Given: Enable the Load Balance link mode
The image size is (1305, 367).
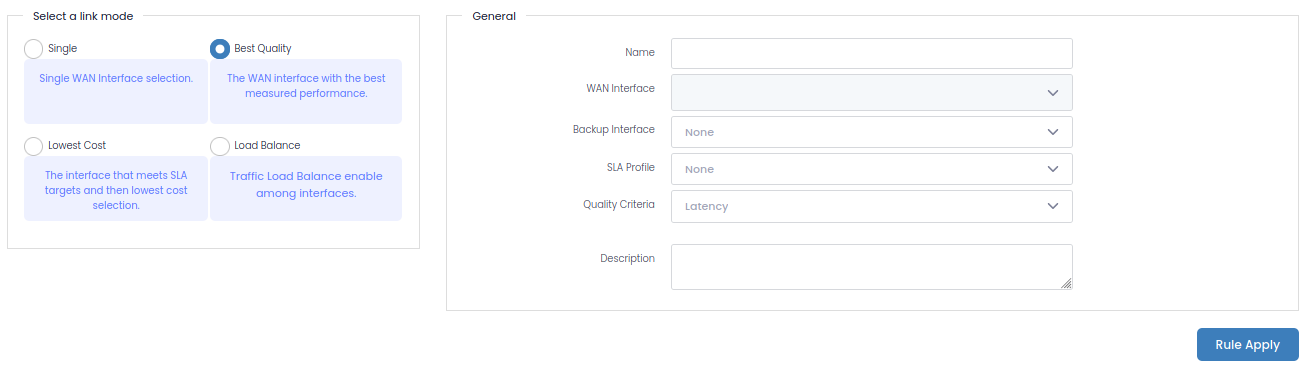Looking at the screenshot, I should 220,146.
